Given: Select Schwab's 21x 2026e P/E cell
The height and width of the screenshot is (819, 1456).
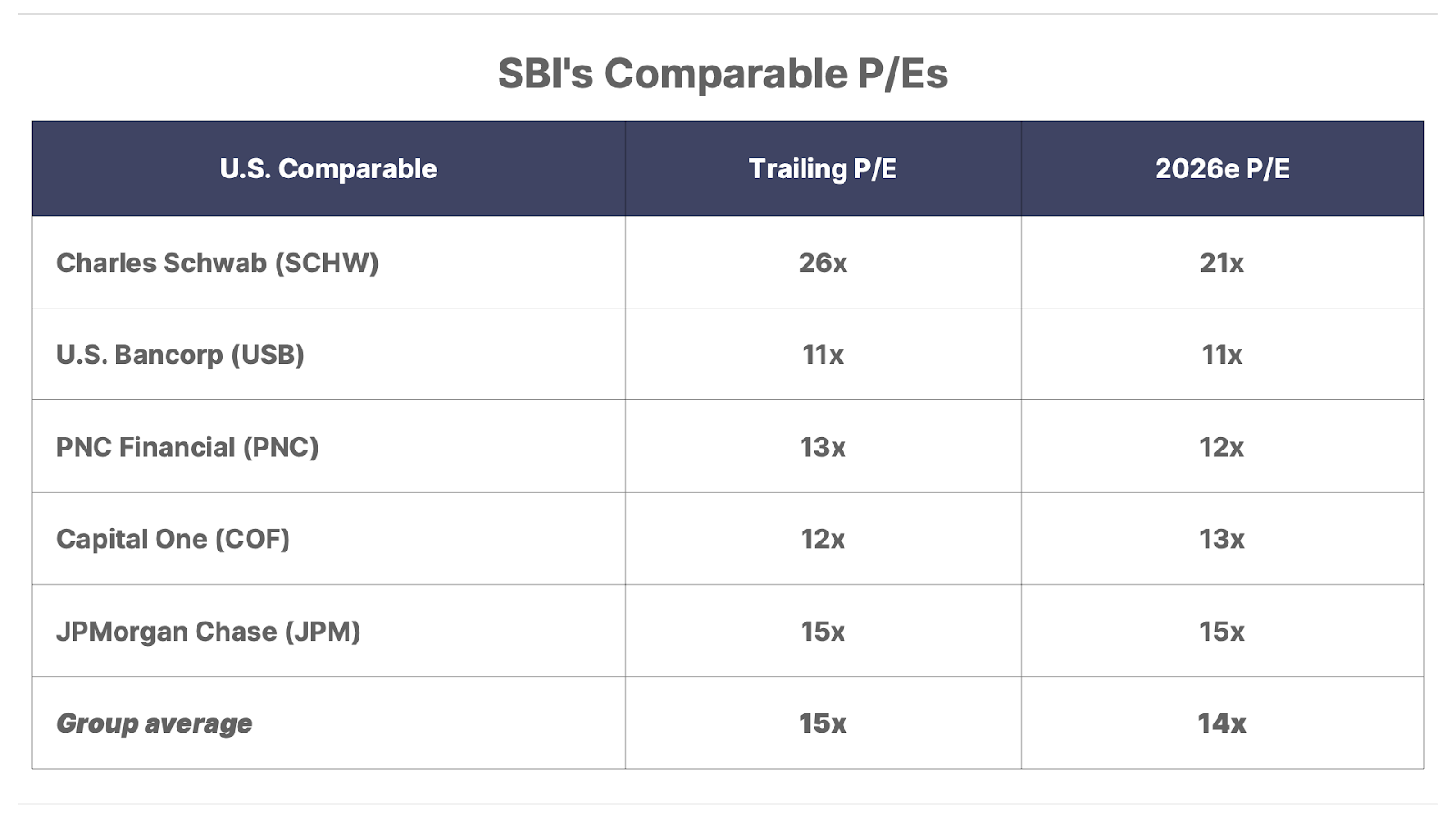Looking at the screenshot, I should [x=1222, y=262].
